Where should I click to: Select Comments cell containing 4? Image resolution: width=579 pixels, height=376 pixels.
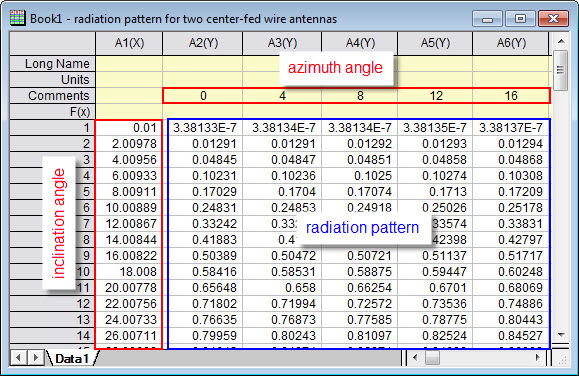pyautogui.click(x=282, y=96)
